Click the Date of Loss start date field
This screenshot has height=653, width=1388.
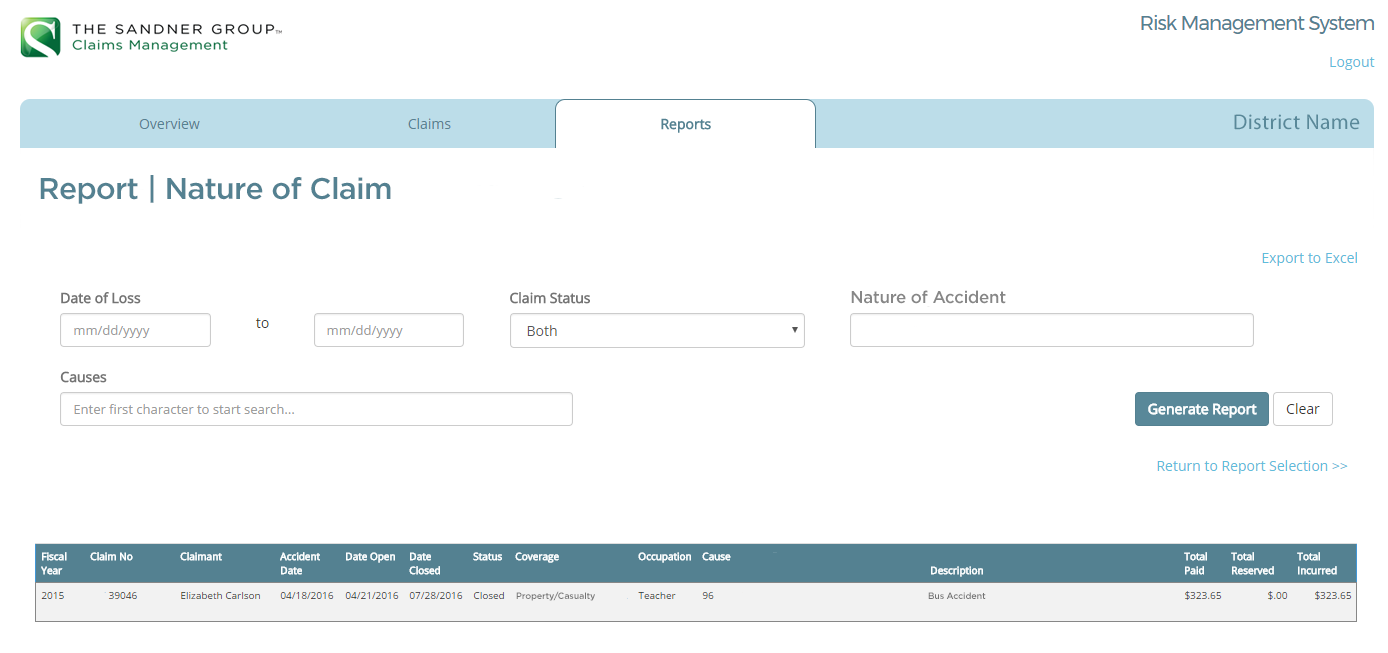coord(135,330)
